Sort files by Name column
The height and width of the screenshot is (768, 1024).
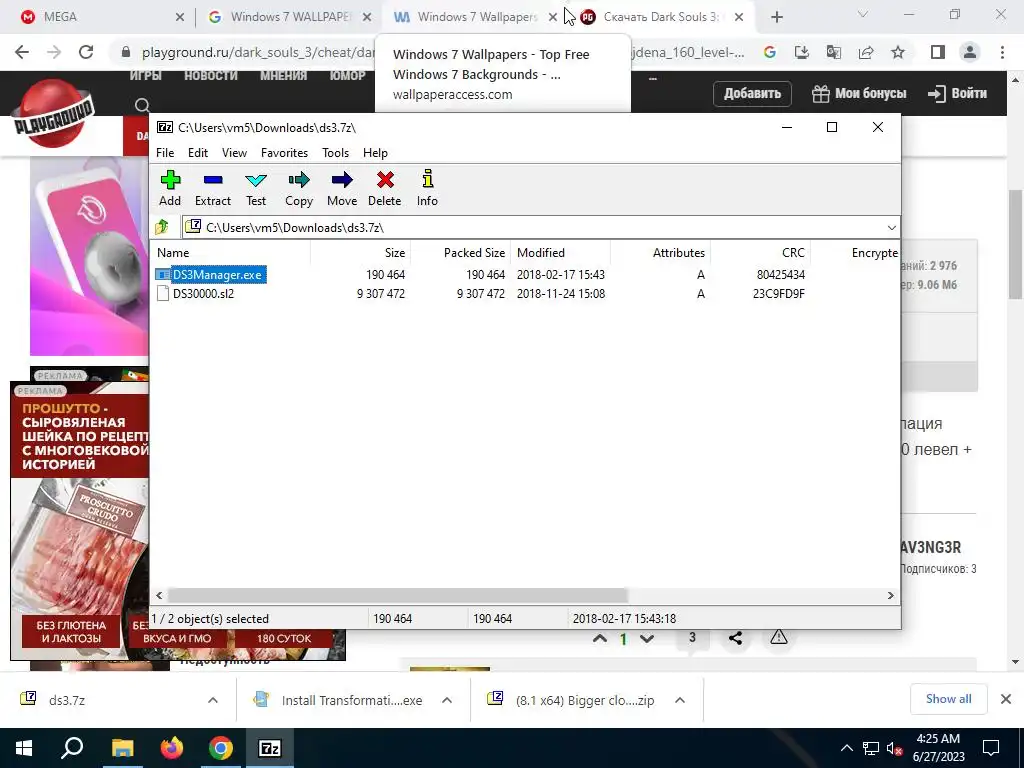[x=230, y=253]
